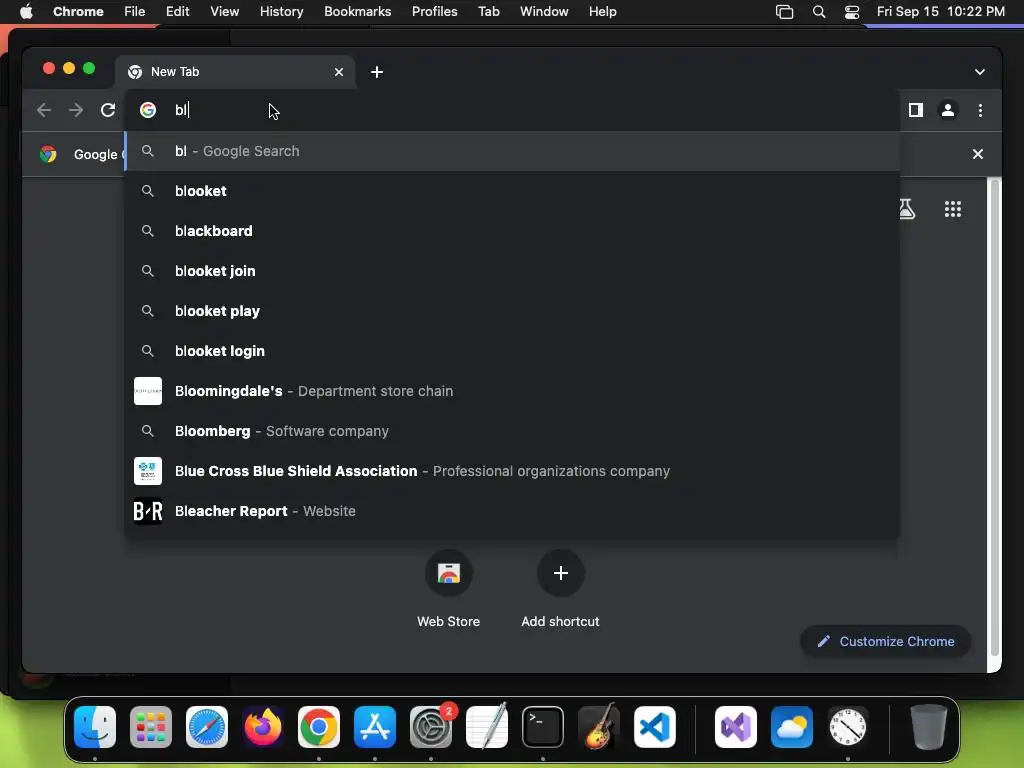Image resolution: width=1024 pixels, height=768 pixels.
Task: Reload the page with refresh icon
Action: pyautogui.click(x=108, y=110)
